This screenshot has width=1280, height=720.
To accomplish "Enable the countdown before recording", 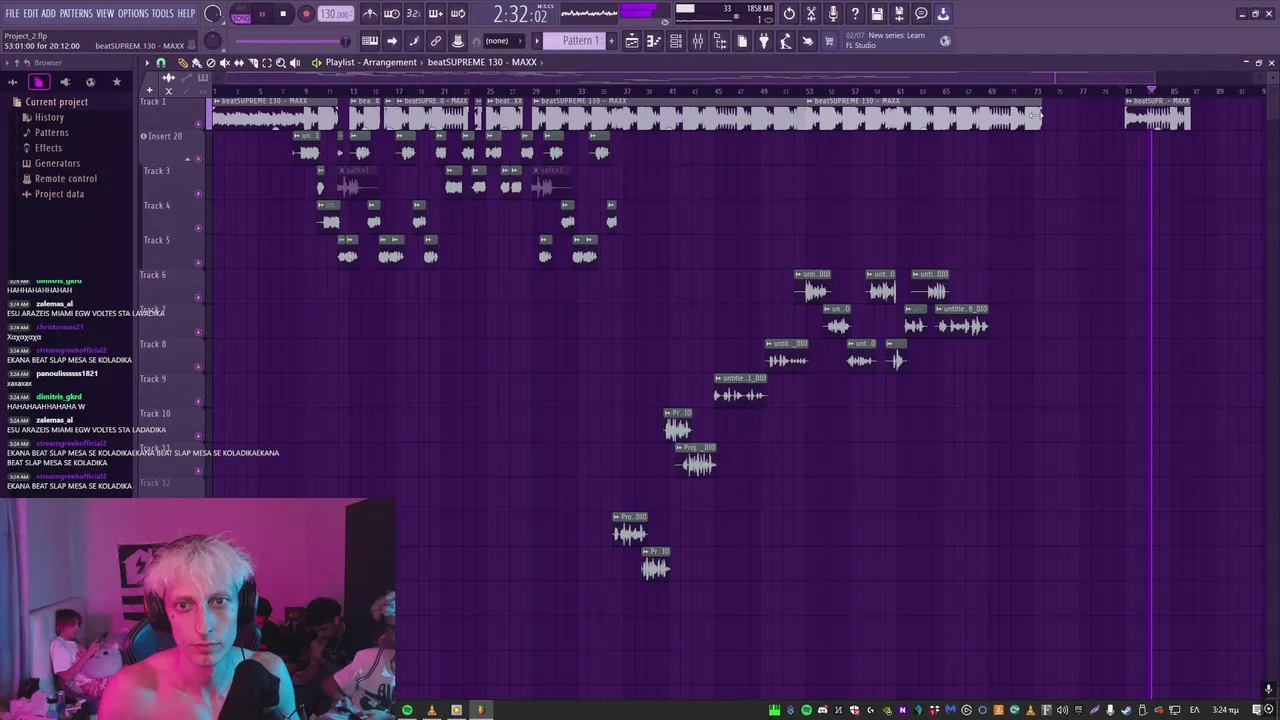I will tap(414, 14).
